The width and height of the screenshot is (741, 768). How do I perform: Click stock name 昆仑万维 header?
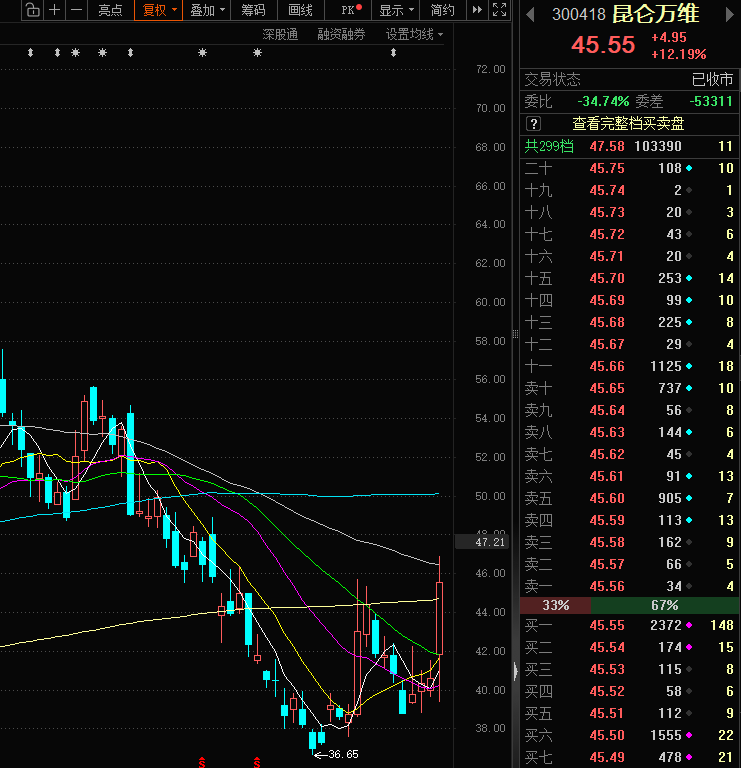[x=656, y=14]
